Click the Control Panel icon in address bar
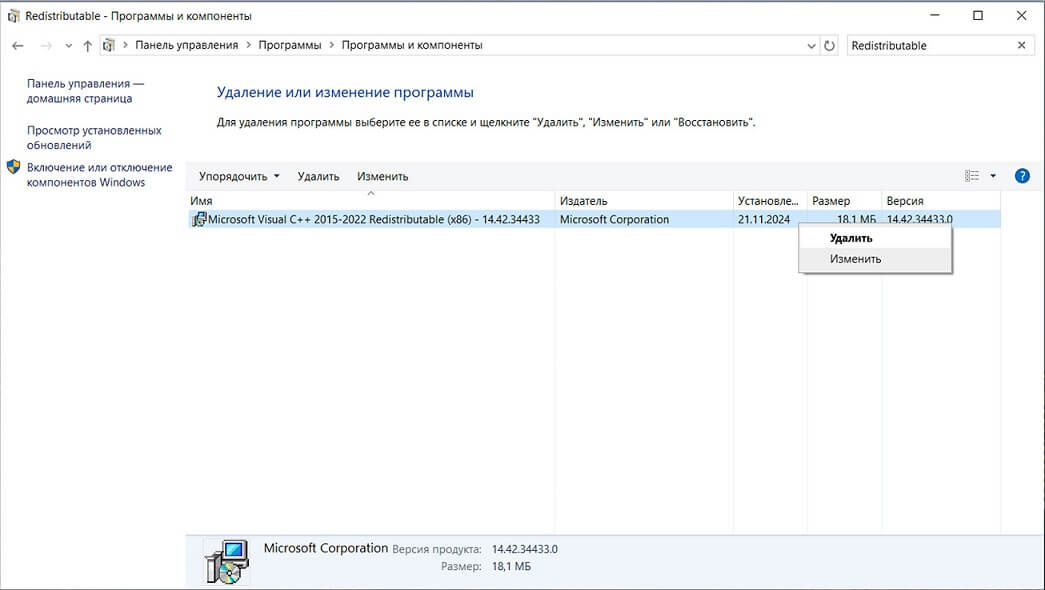 (x=109, y=45)
